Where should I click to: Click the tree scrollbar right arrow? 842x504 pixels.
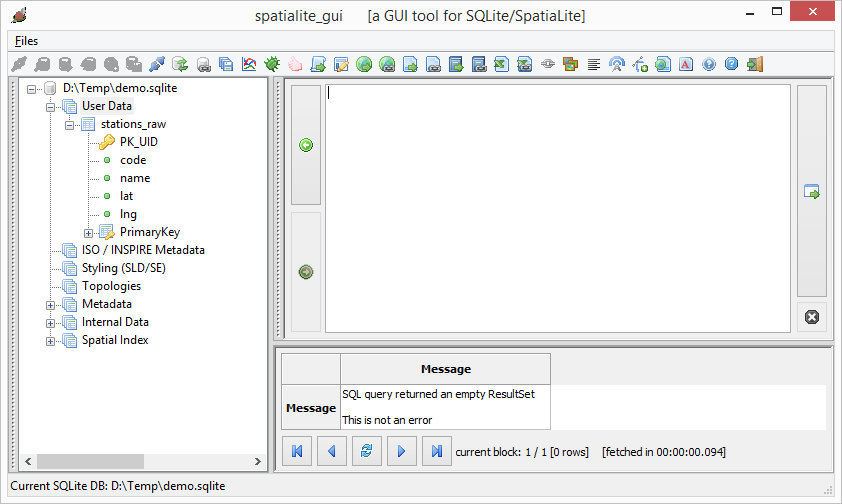pos(258,462)
